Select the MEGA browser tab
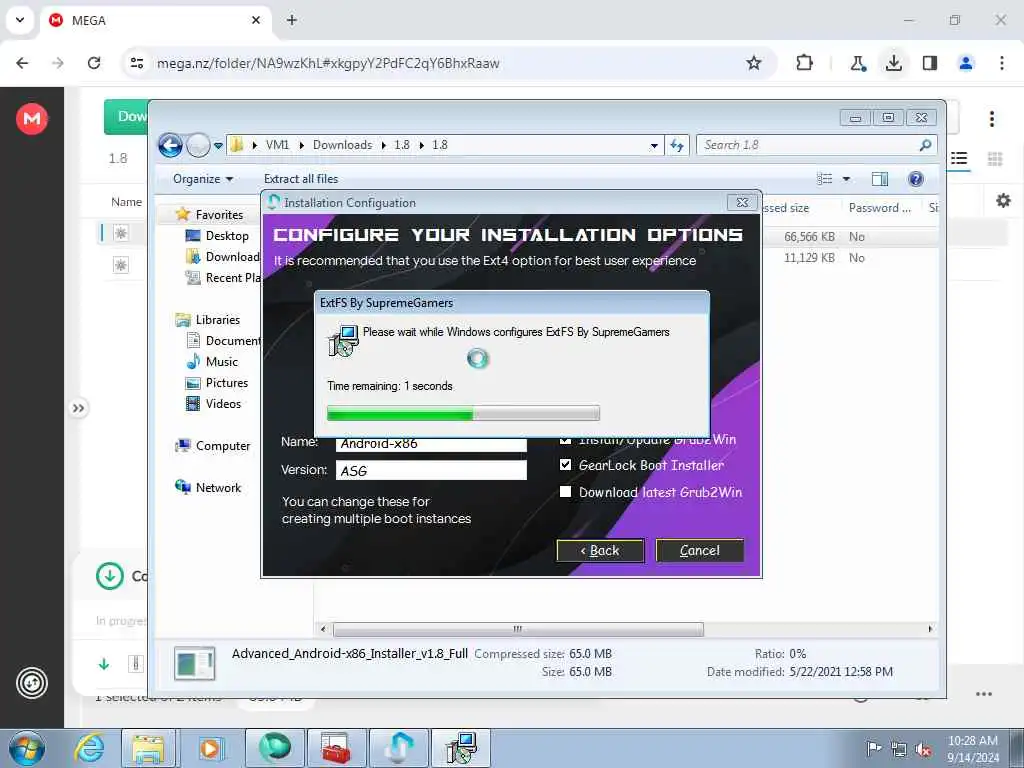1024x768 pixels. (155, 20)
